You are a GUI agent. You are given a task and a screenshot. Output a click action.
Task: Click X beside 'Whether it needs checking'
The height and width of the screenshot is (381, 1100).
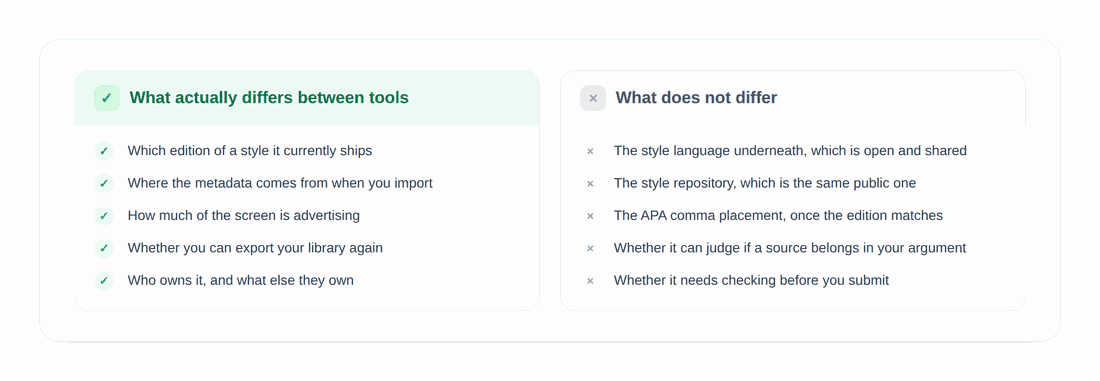pos(590,281)
